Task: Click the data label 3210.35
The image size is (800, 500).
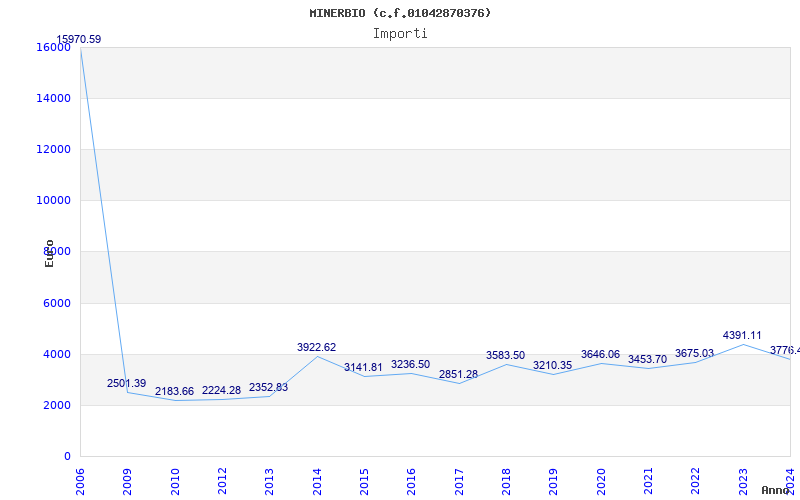Action: [553, 365]
